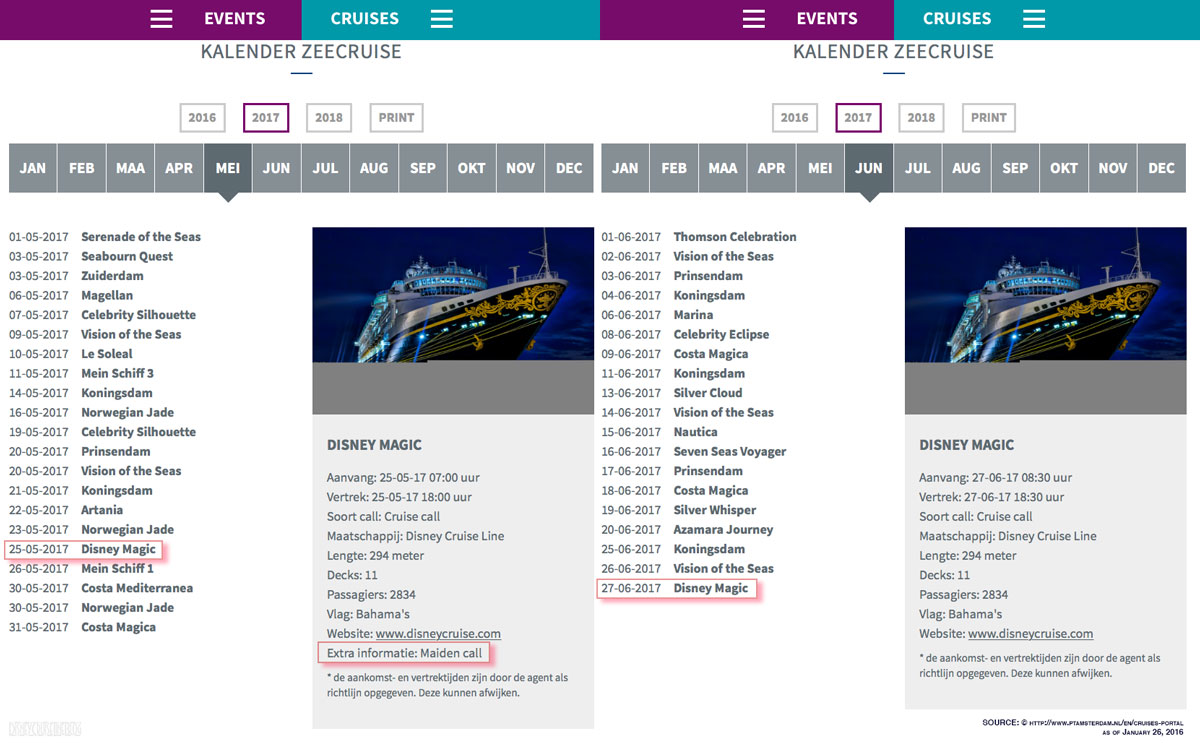Open the 13-06-2017 Silver Cloud entry

(x=672, y=393)
